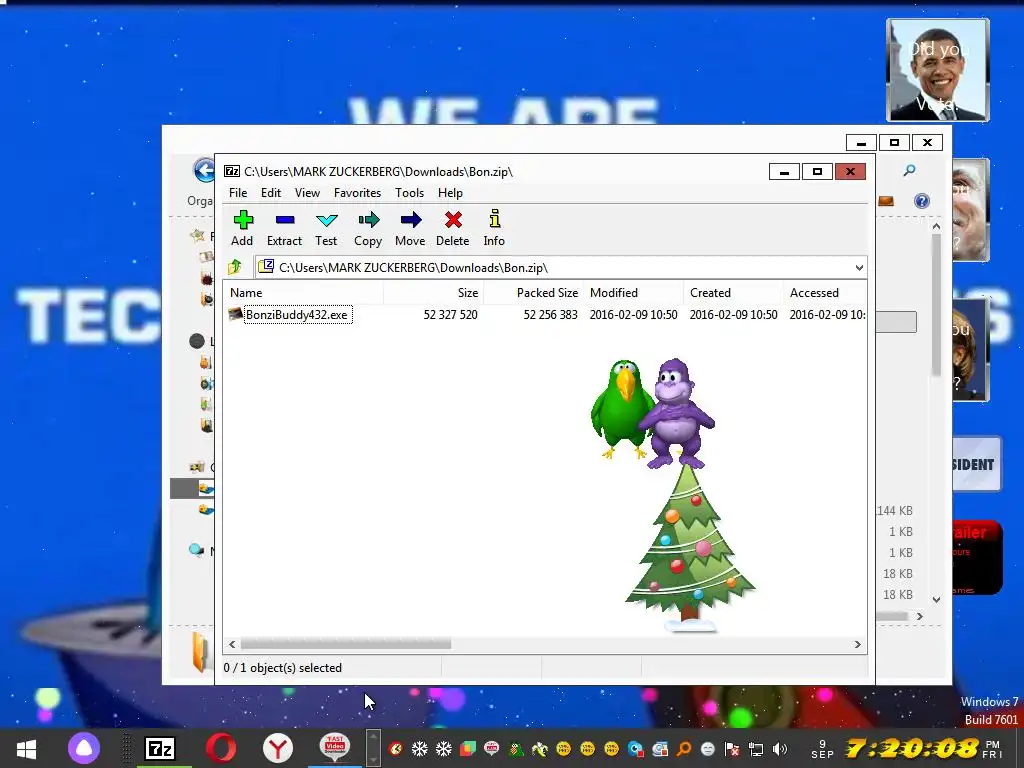Go up one folder level icon
This screenshot has height=768, width=1024.
(x=235, y=266)
